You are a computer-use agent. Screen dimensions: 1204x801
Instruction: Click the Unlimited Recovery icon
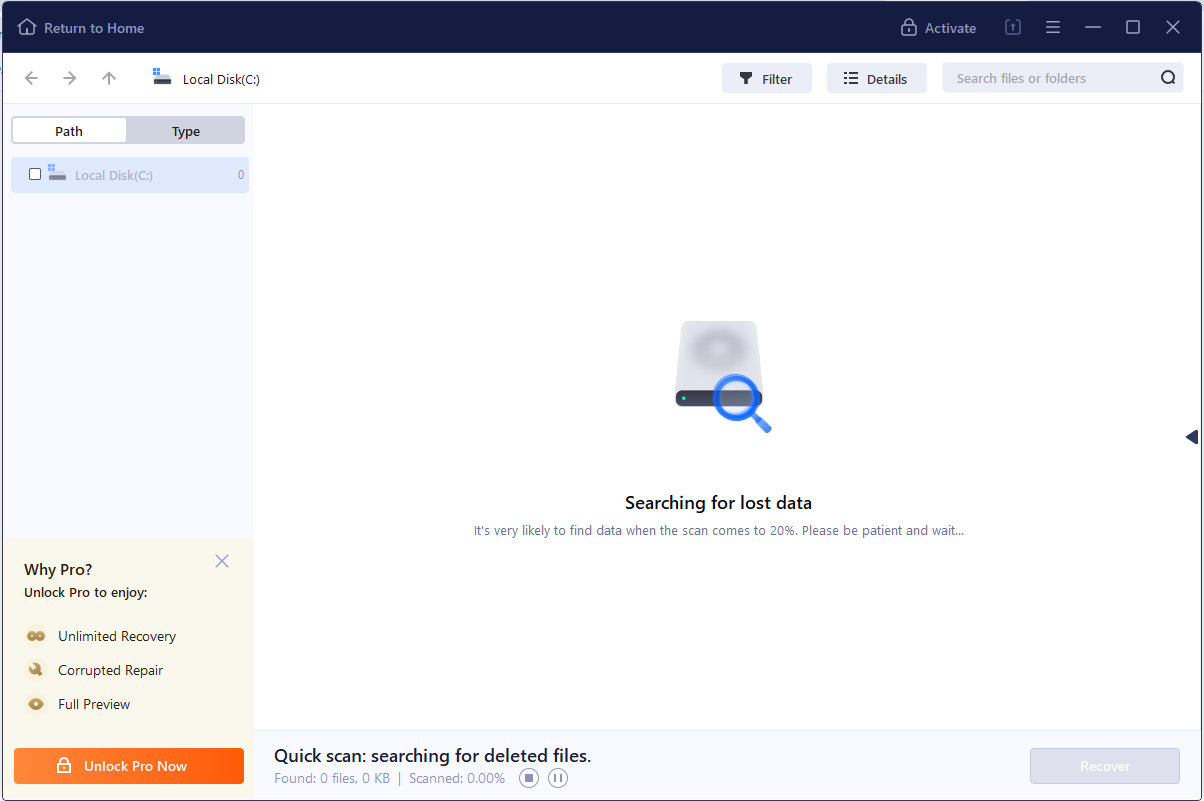click(36, 636)
